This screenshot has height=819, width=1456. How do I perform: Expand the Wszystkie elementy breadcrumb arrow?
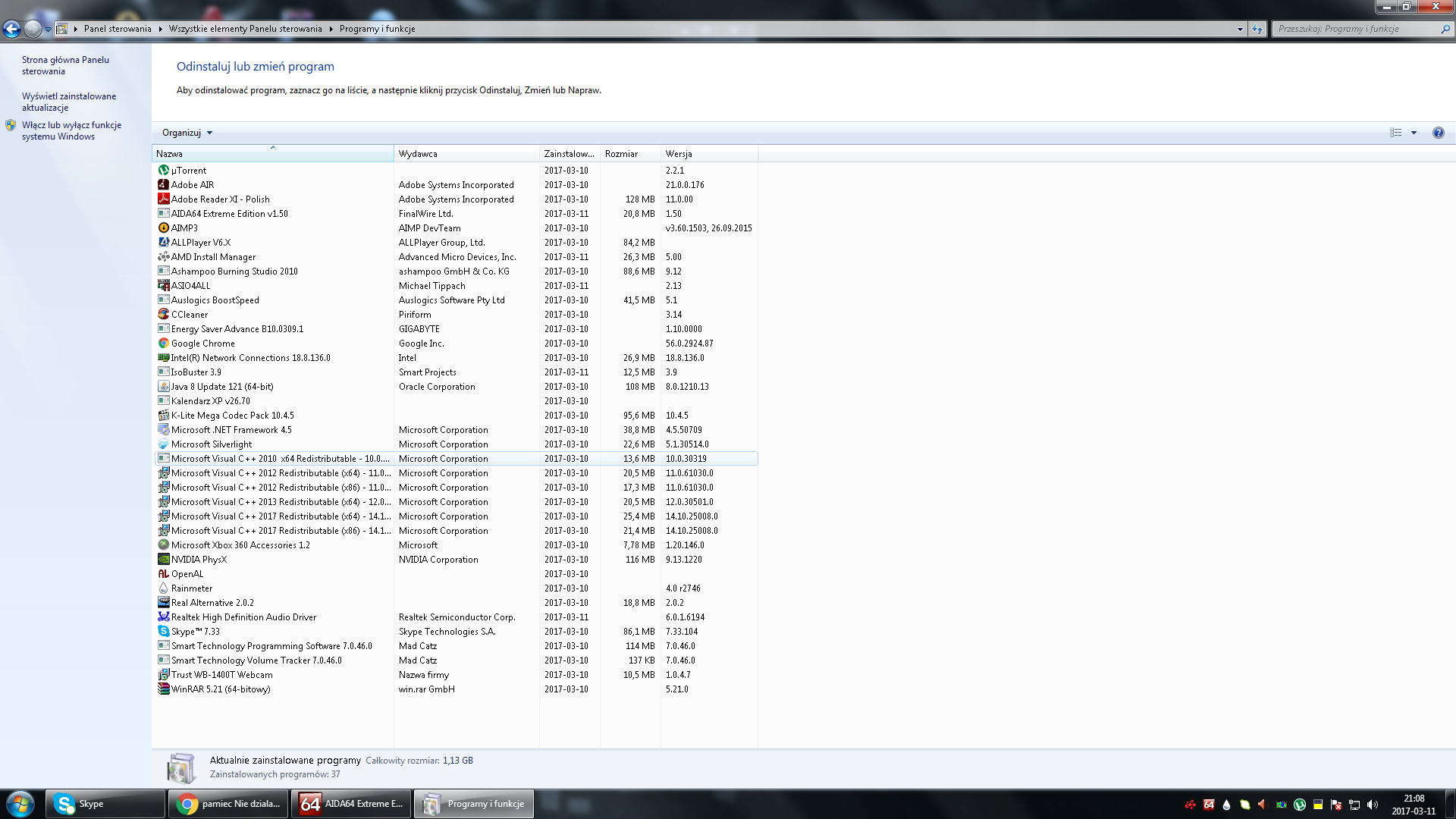(331, 29)
